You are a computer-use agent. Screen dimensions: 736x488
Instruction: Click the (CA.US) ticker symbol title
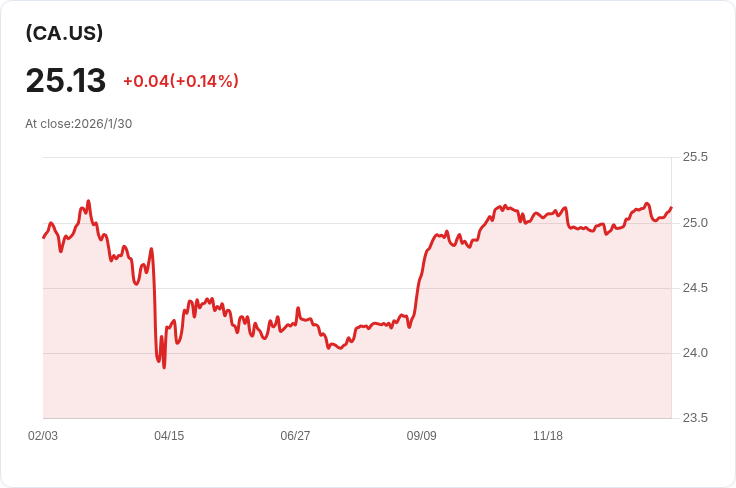pos(64,33)
